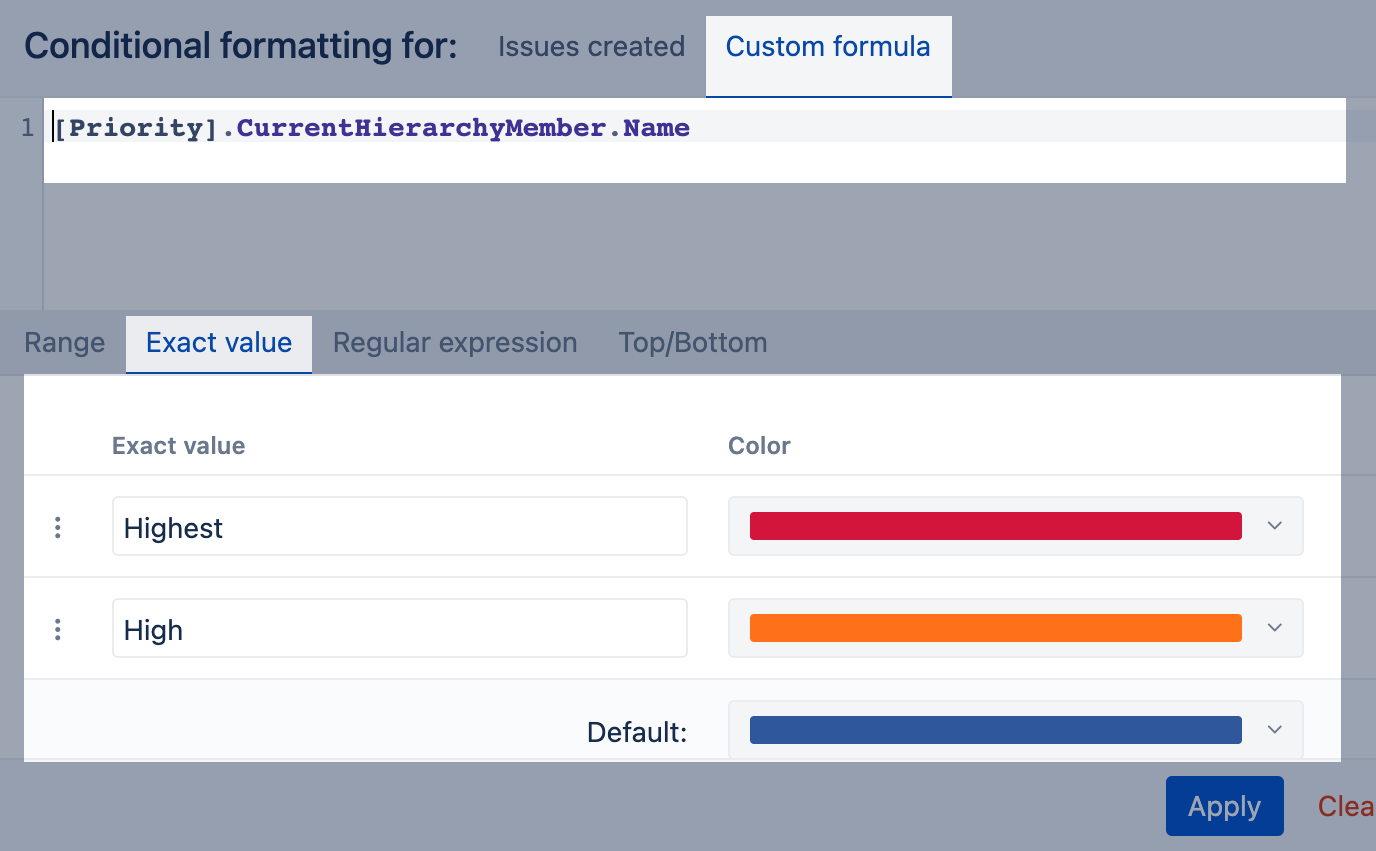Open the Range formatting tab

[x=64, y=343]
